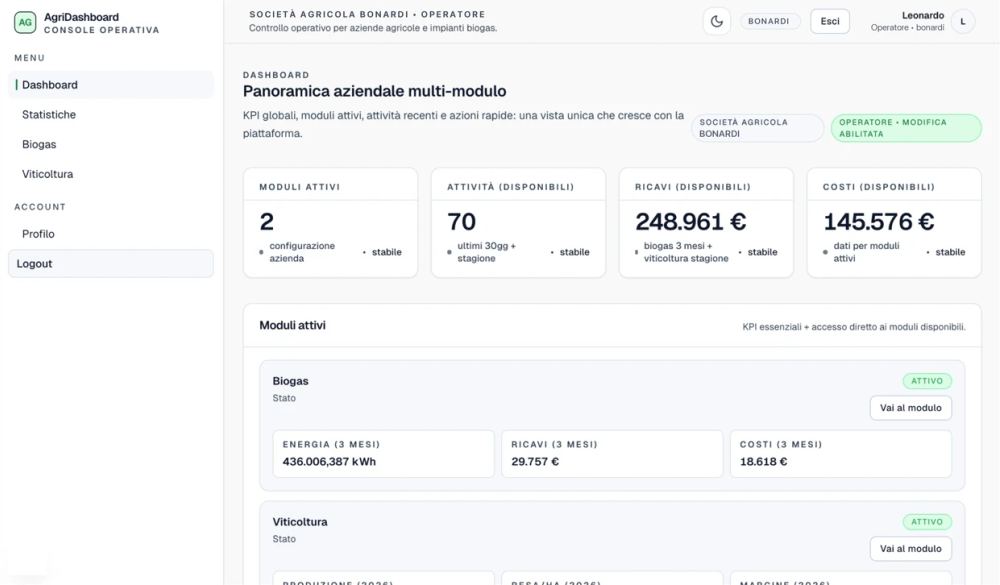1000x585 pixels.
Task: Click the Panoramica aziendale multi-modulo heading
Action: point(374,91)
